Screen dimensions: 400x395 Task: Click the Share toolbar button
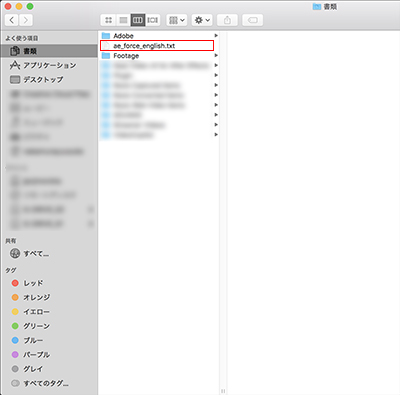tap(227, 20)
